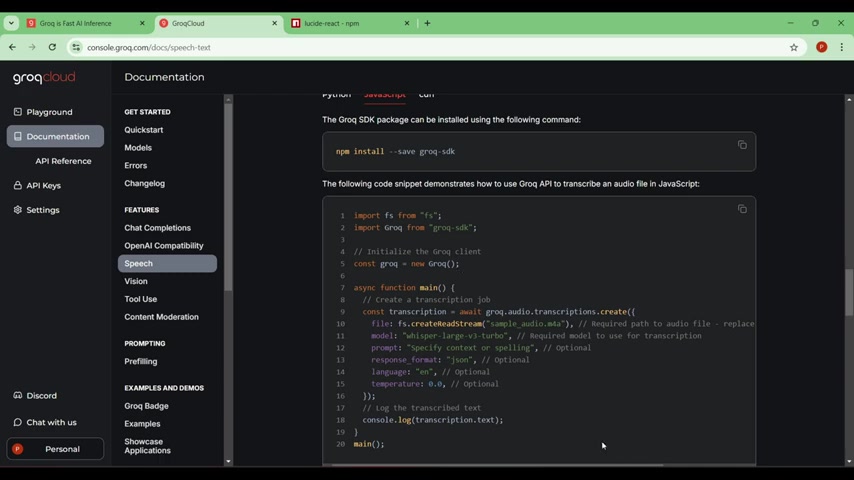Open API Reference link
Image resolution: width=854 pixels, height=480 pixels.
click(x=63, y=161)
